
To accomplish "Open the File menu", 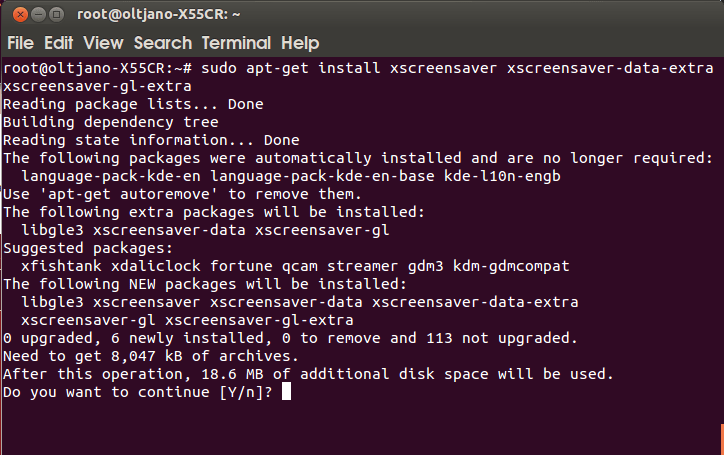I will click(21, 43).
